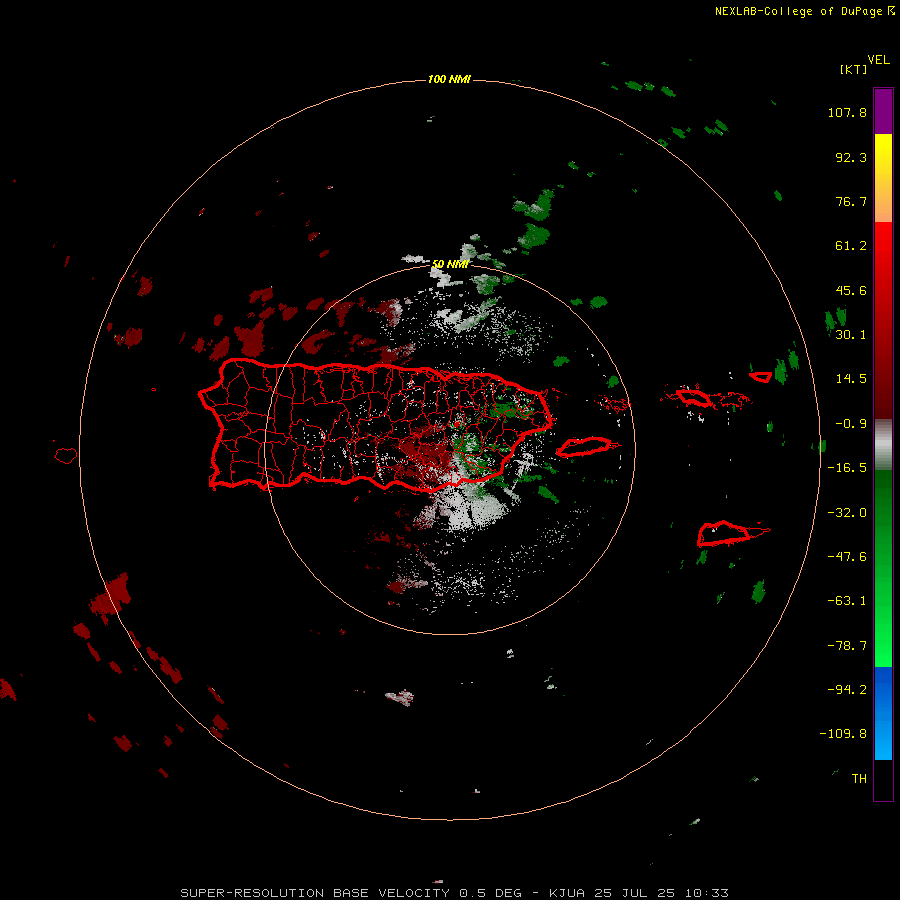The height and width of the screenshot is (900, 900).
Task: Click the NEXLAB-College of DuPage credit text
Action: coord(804,11)
